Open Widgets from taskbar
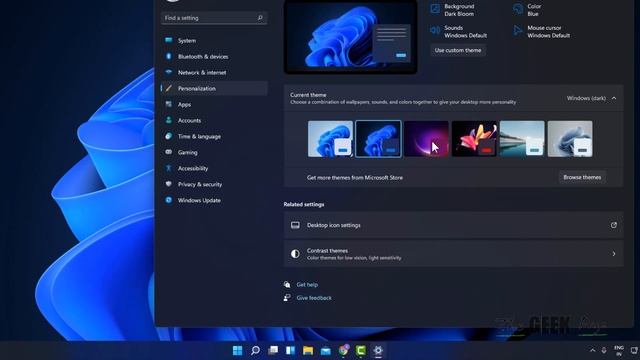 [291, 350]
